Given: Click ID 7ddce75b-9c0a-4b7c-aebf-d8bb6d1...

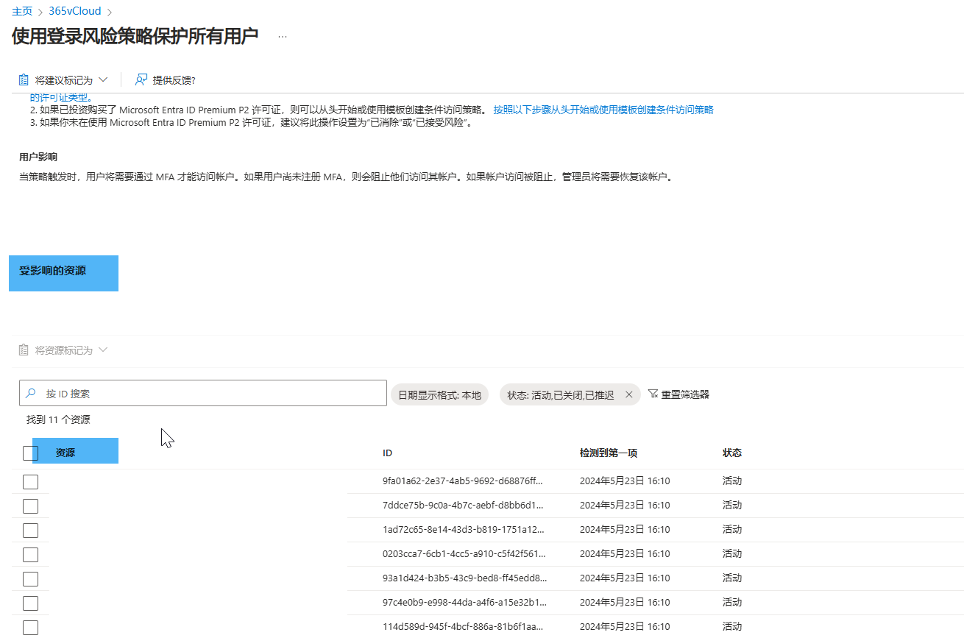Looking at the screenshot, I should point(462,505).
